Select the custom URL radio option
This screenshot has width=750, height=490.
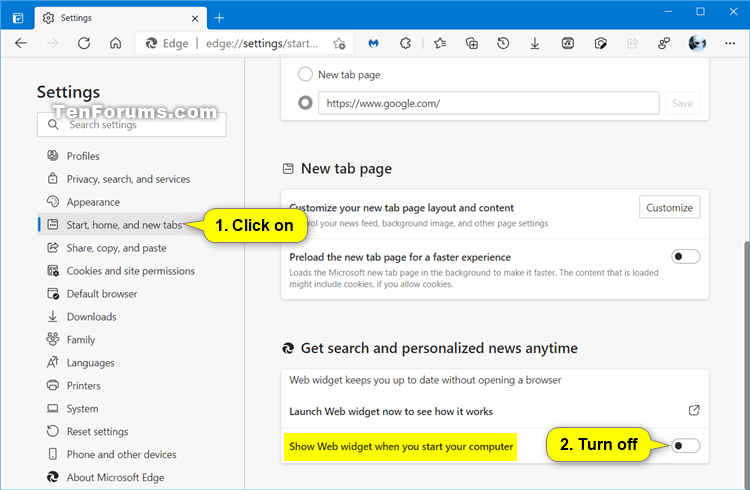[305, 103]
